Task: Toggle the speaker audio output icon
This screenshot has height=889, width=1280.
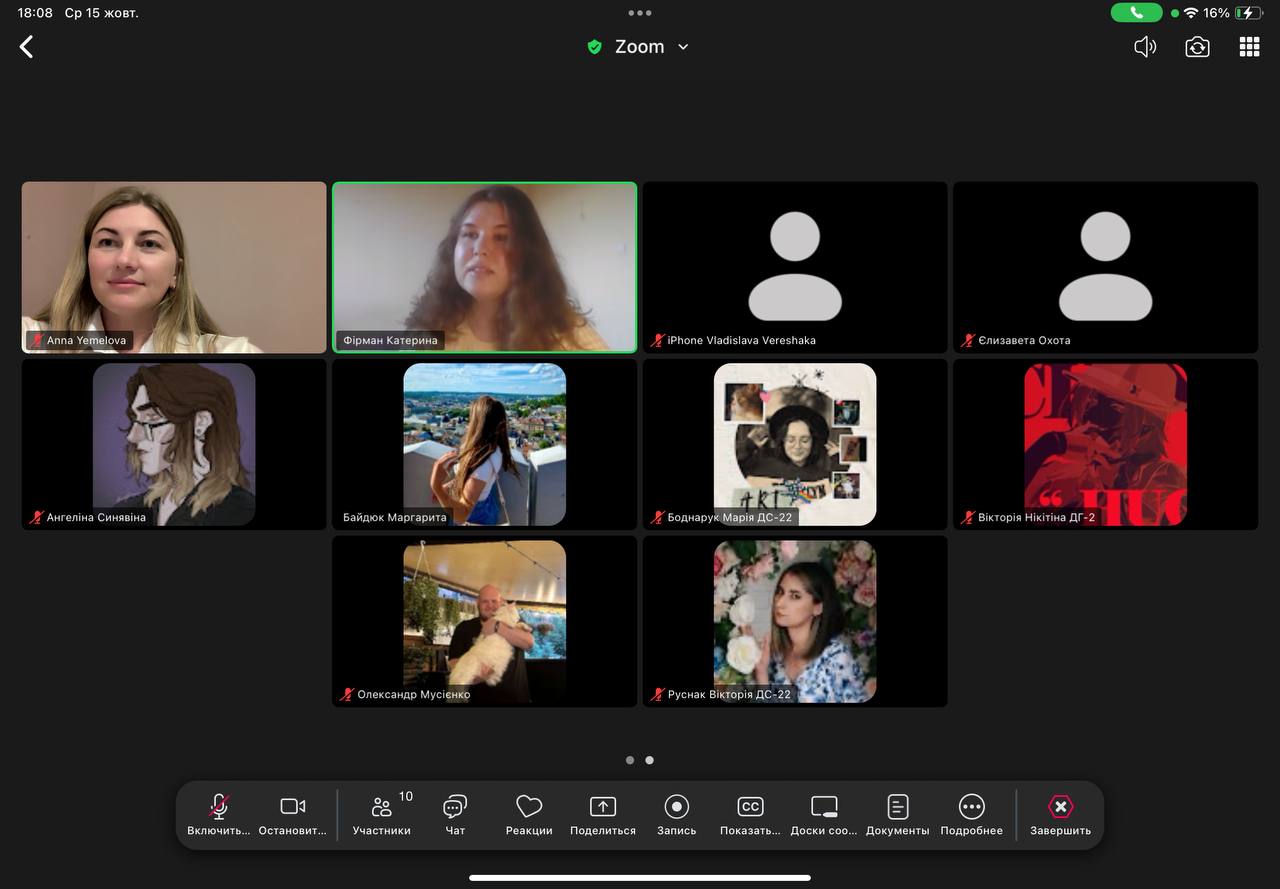Action: point(1145,47)
